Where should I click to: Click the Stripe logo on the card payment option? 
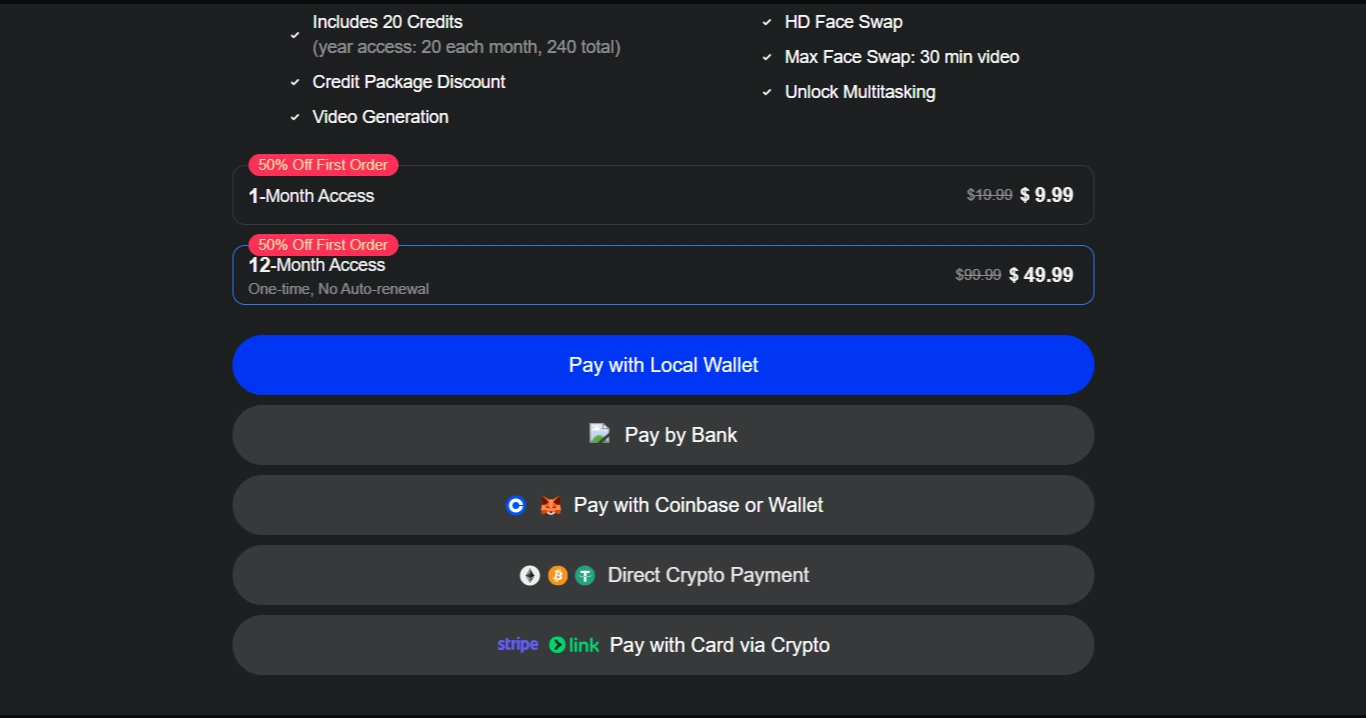518,645
